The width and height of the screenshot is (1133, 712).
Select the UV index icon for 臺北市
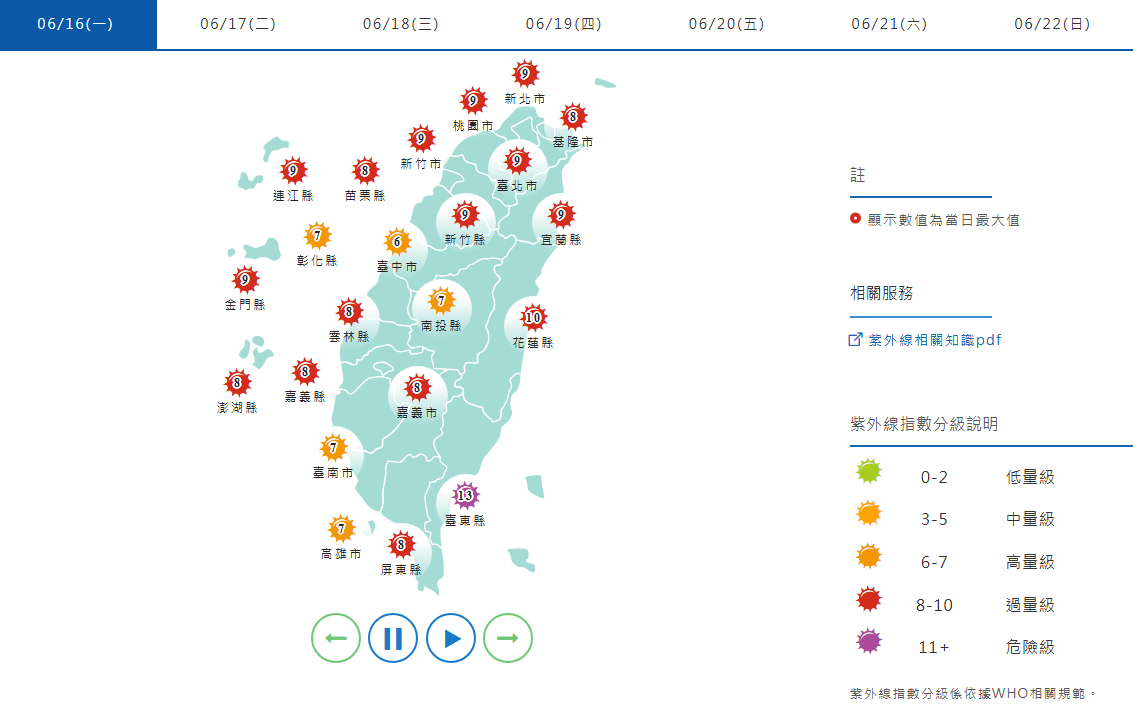[517, 158]
